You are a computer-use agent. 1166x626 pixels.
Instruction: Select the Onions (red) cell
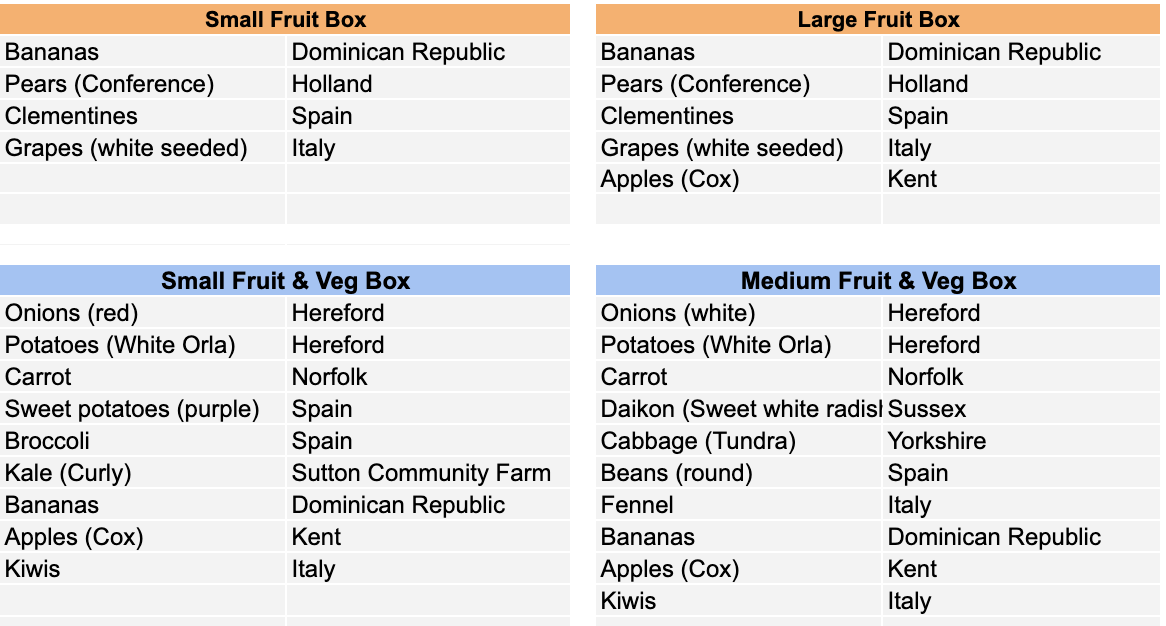point(142,313)
